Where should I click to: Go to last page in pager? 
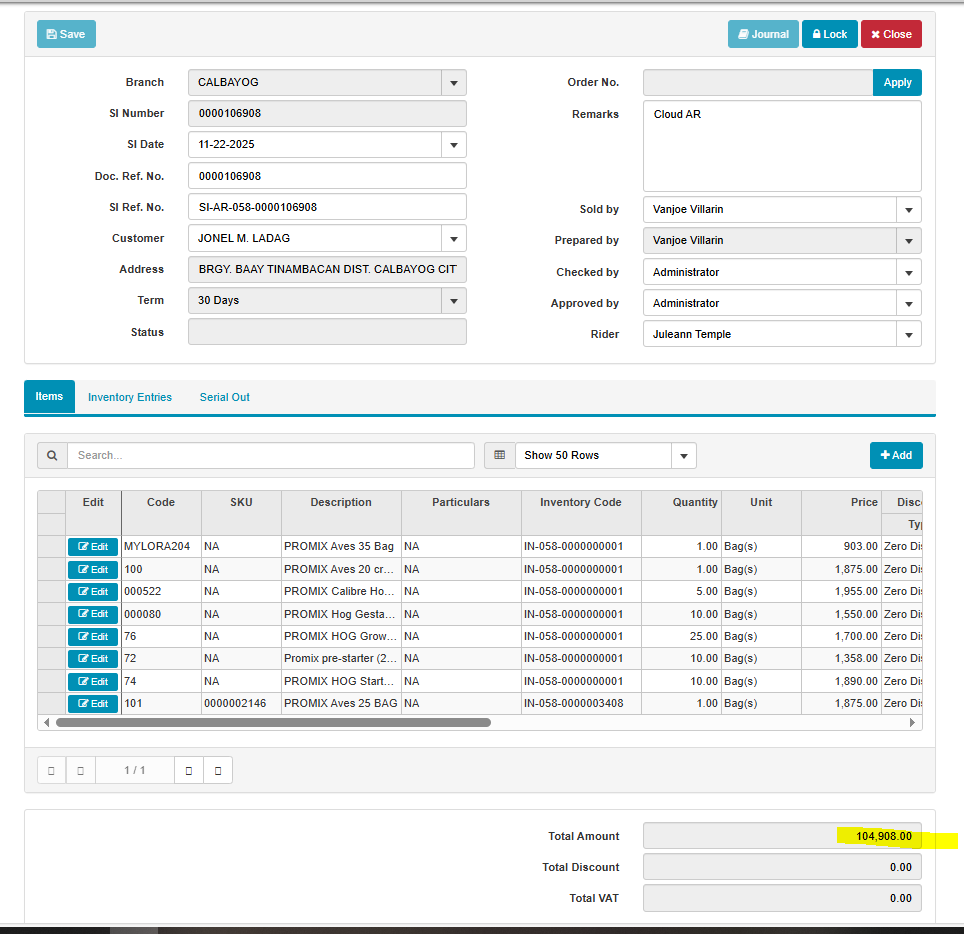coord(218,770)
